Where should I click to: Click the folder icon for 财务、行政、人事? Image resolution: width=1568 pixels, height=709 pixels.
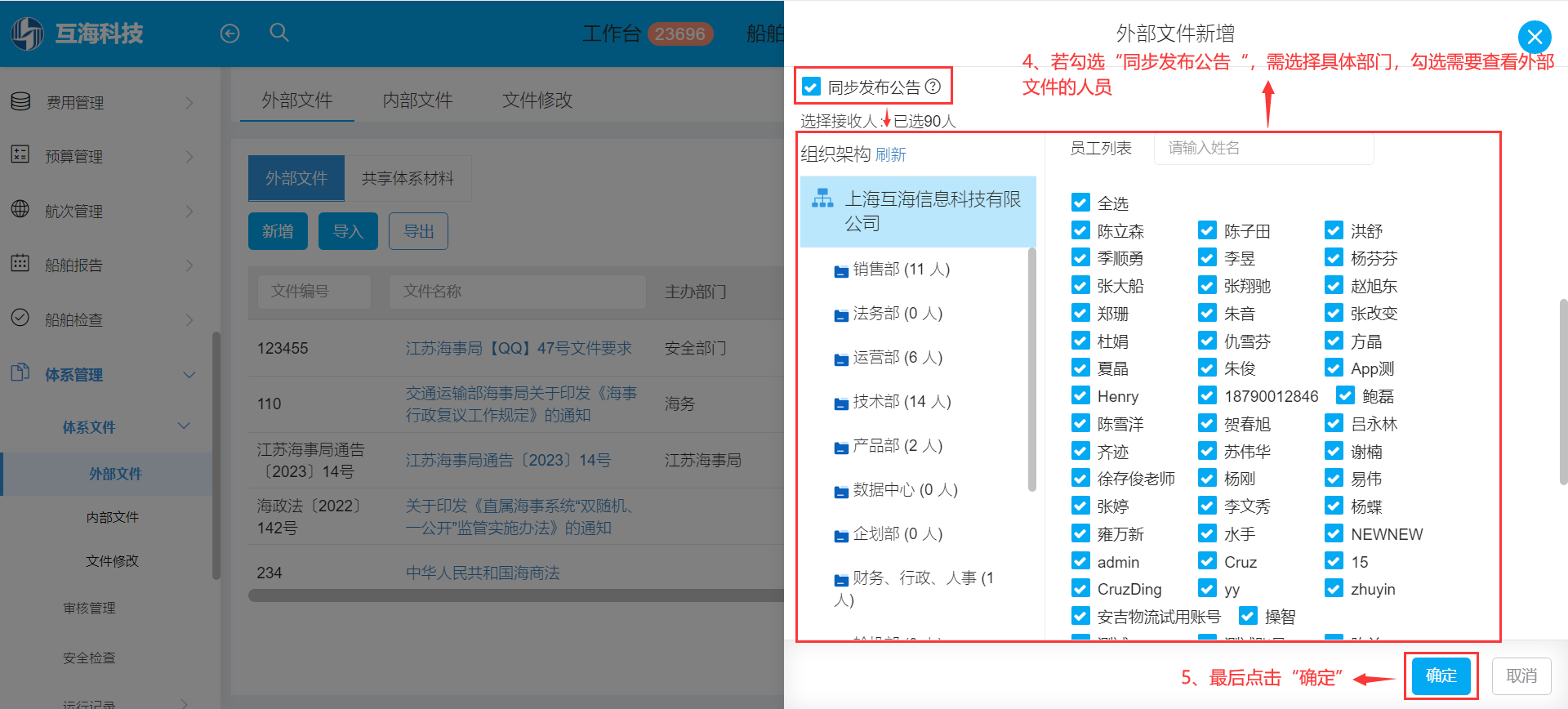click(841, 580)
